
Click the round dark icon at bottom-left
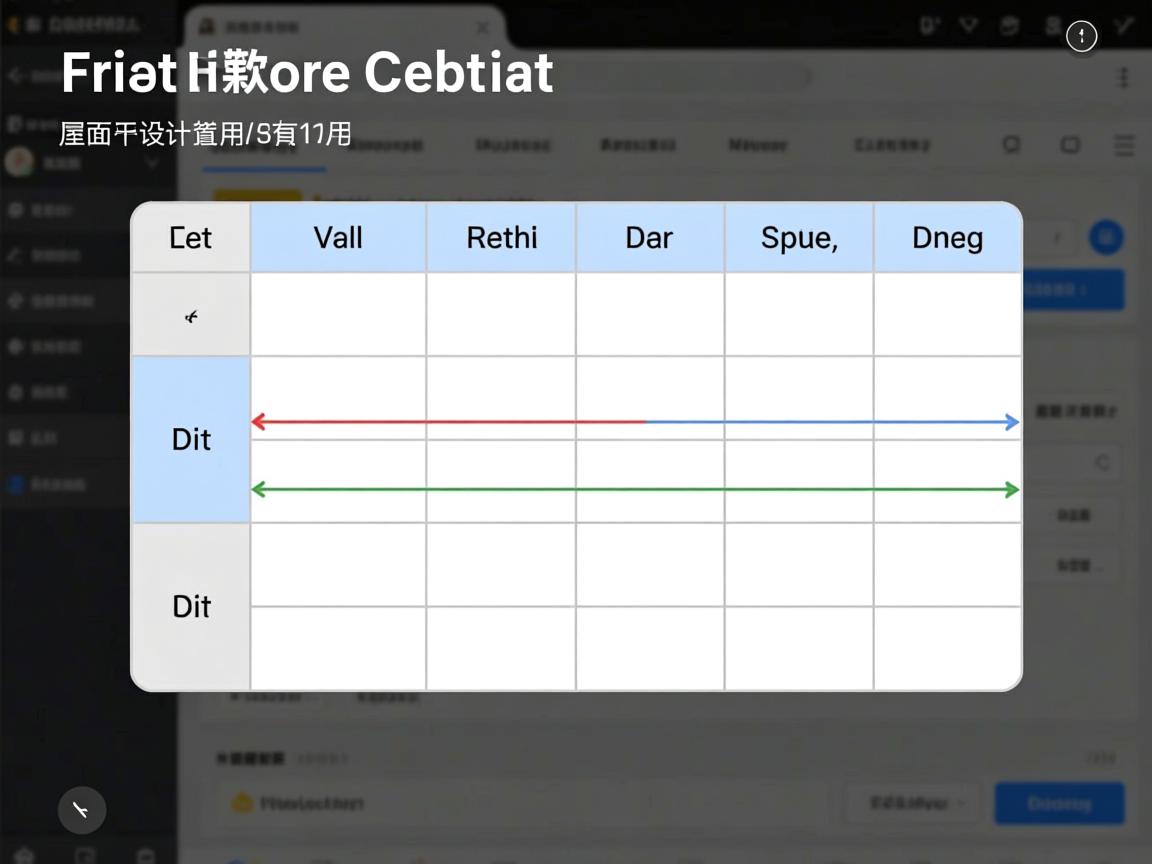82,809
